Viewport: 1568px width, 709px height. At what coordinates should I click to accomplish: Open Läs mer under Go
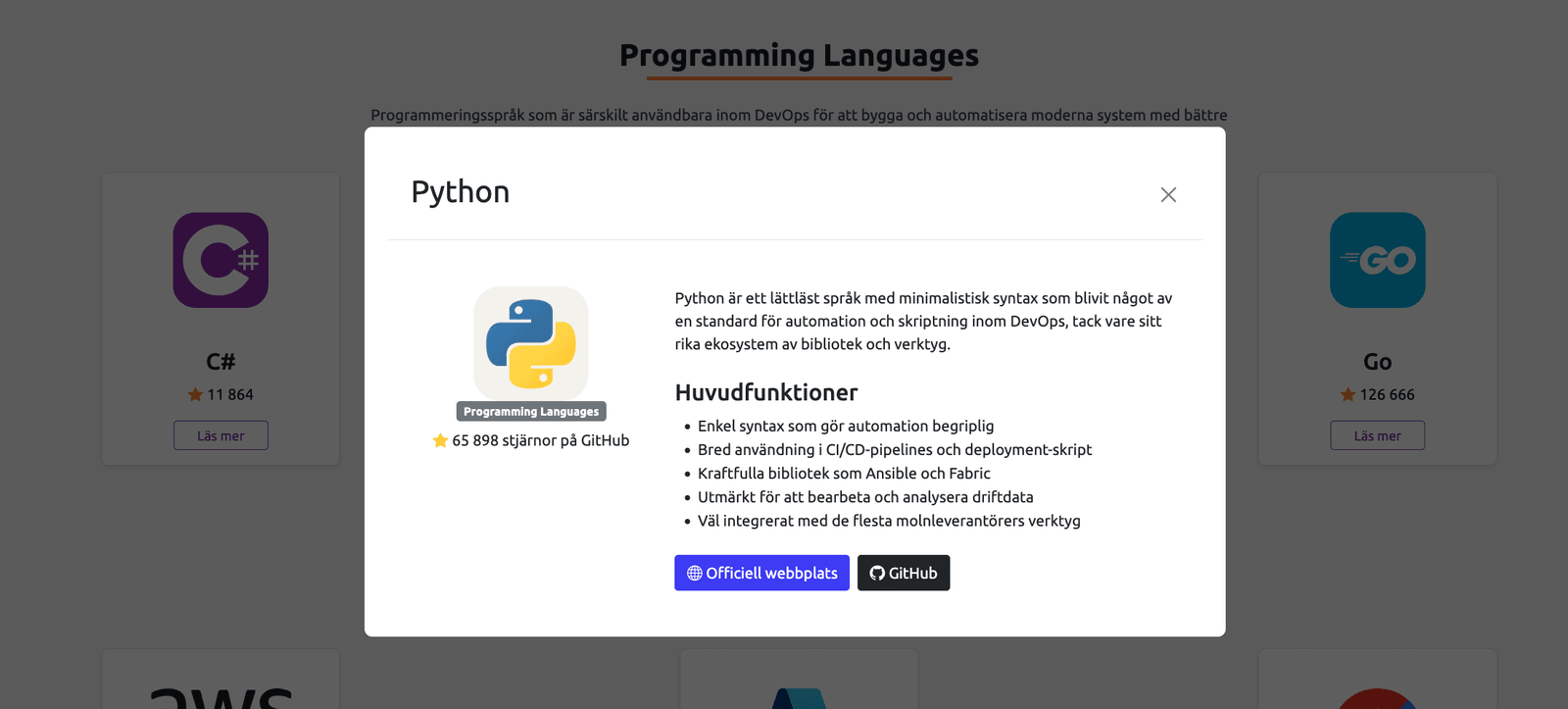point(1377,435)
